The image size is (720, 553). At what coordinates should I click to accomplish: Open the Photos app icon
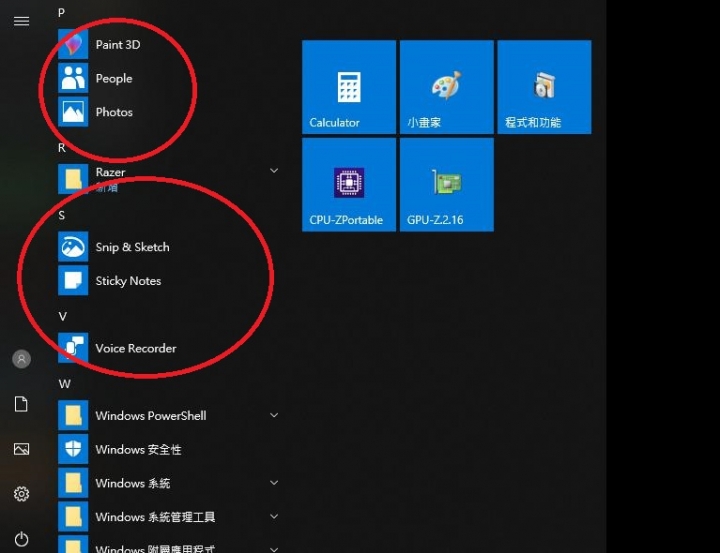pyautogui.click(x=73, y=112)
